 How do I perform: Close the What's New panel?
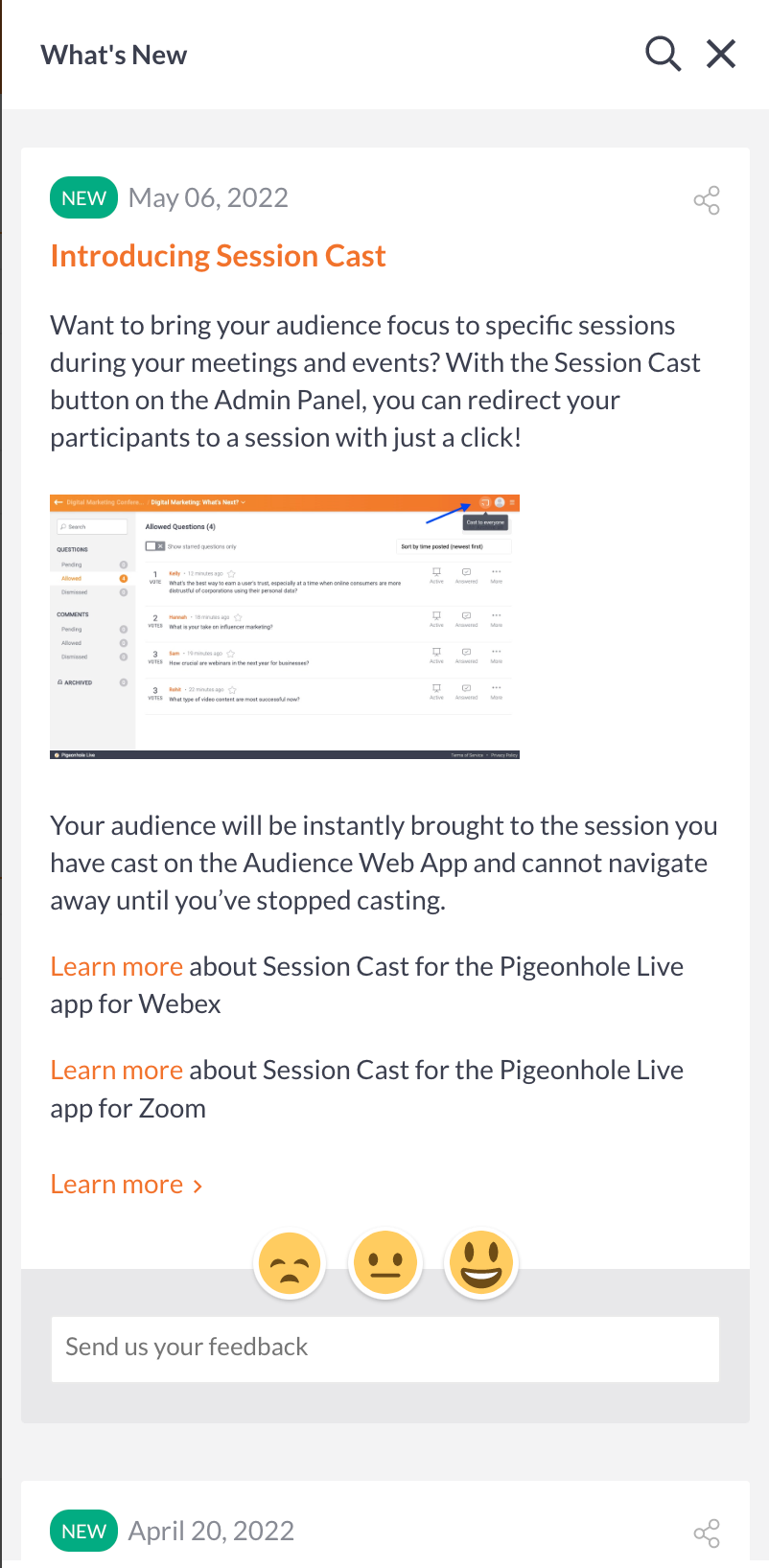pos(721,55)
